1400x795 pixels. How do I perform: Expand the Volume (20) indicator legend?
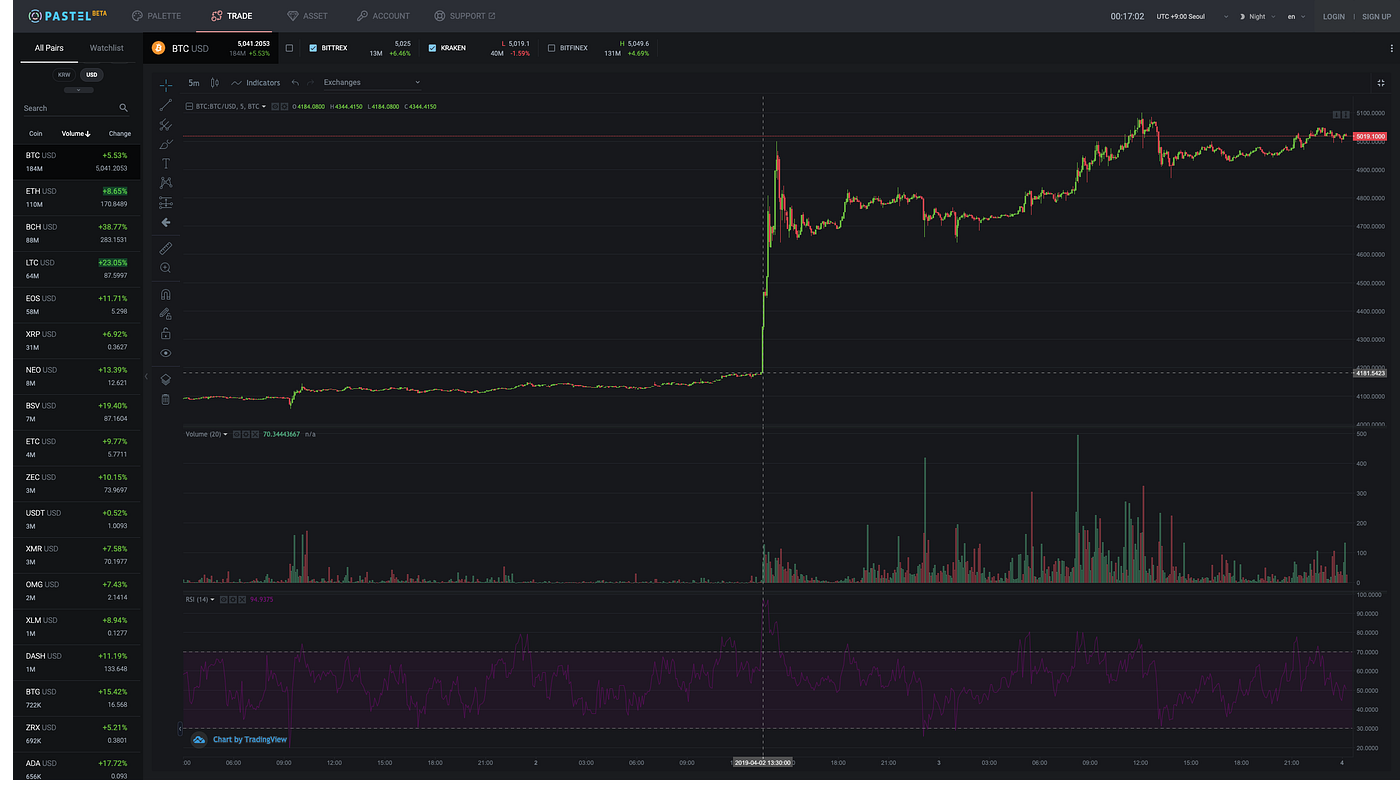(x=224, y=434)
